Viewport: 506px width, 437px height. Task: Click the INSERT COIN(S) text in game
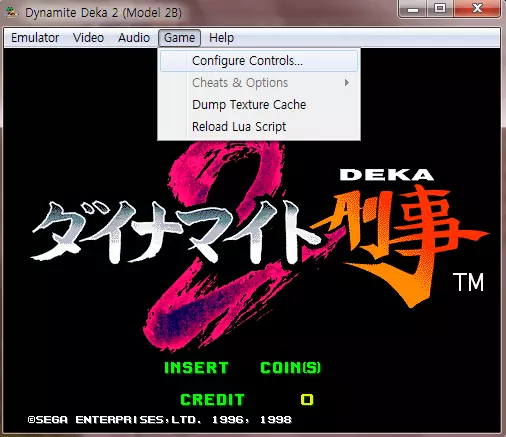tap(242, 368)
